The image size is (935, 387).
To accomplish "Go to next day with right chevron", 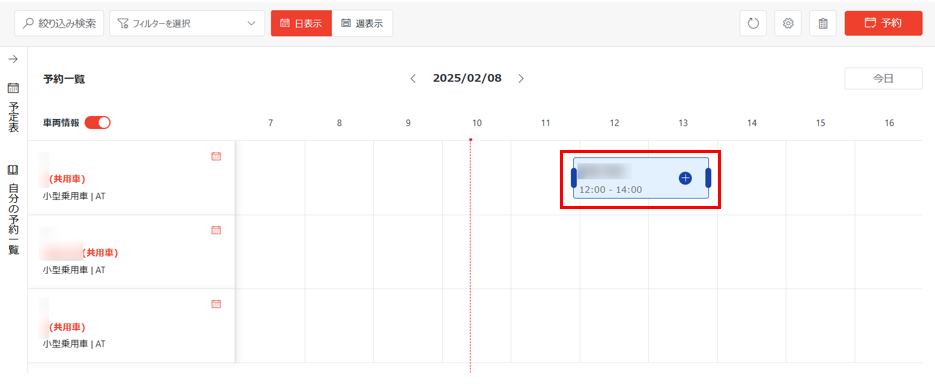I will click(521, 79).
